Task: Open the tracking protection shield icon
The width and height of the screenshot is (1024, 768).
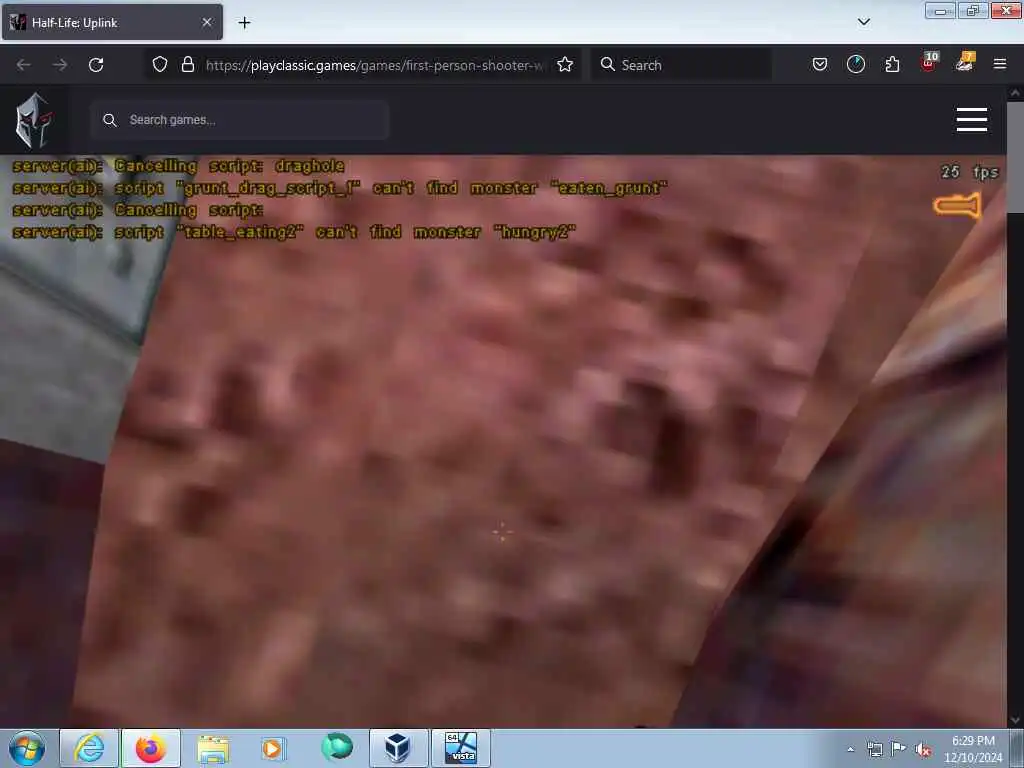Action: pos(160,65)
